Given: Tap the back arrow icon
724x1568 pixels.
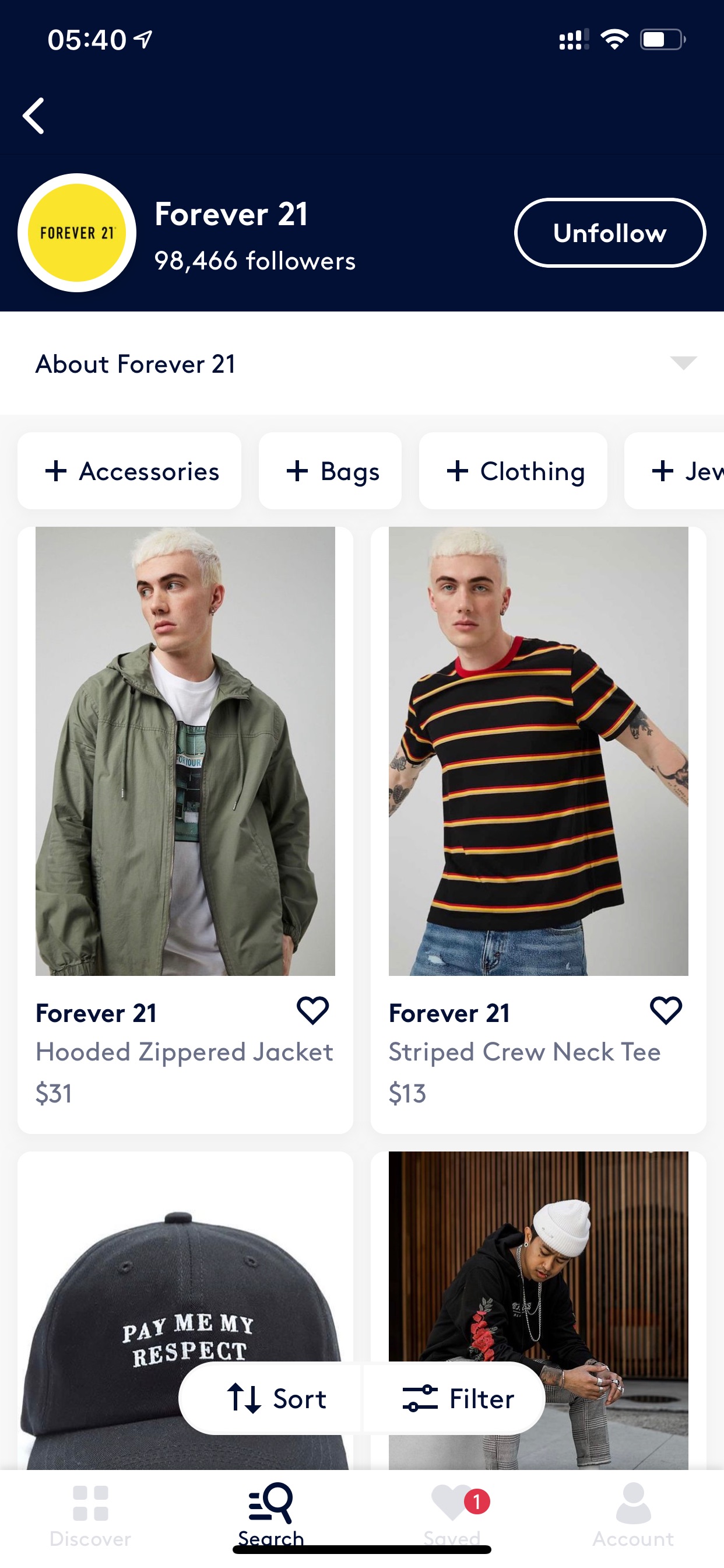Looking at the screenshot, I should tap(33, 116).
